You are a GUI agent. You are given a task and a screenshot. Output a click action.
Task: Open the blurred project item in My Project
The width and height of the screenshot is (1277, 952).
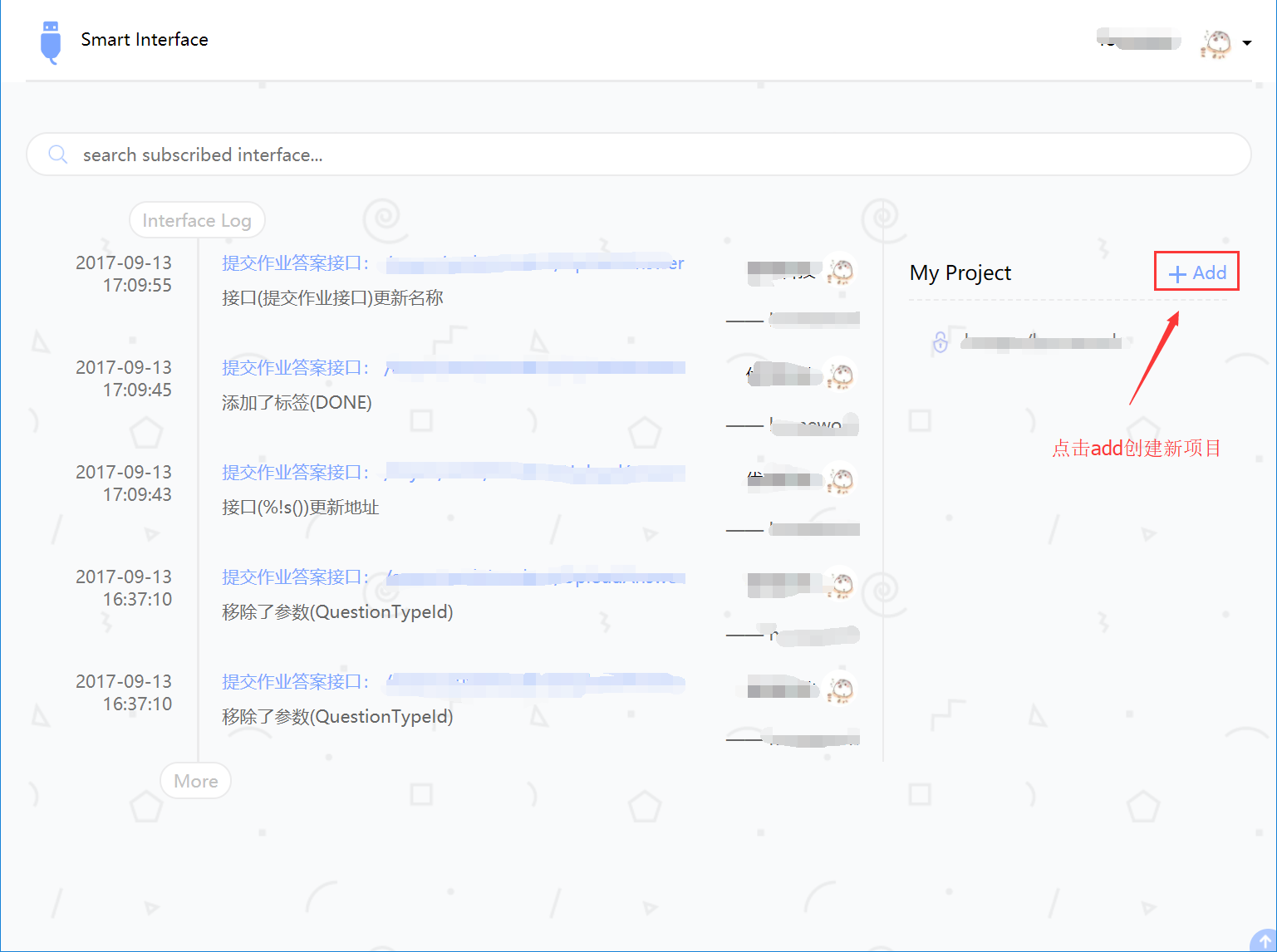tap(1040, 341)
